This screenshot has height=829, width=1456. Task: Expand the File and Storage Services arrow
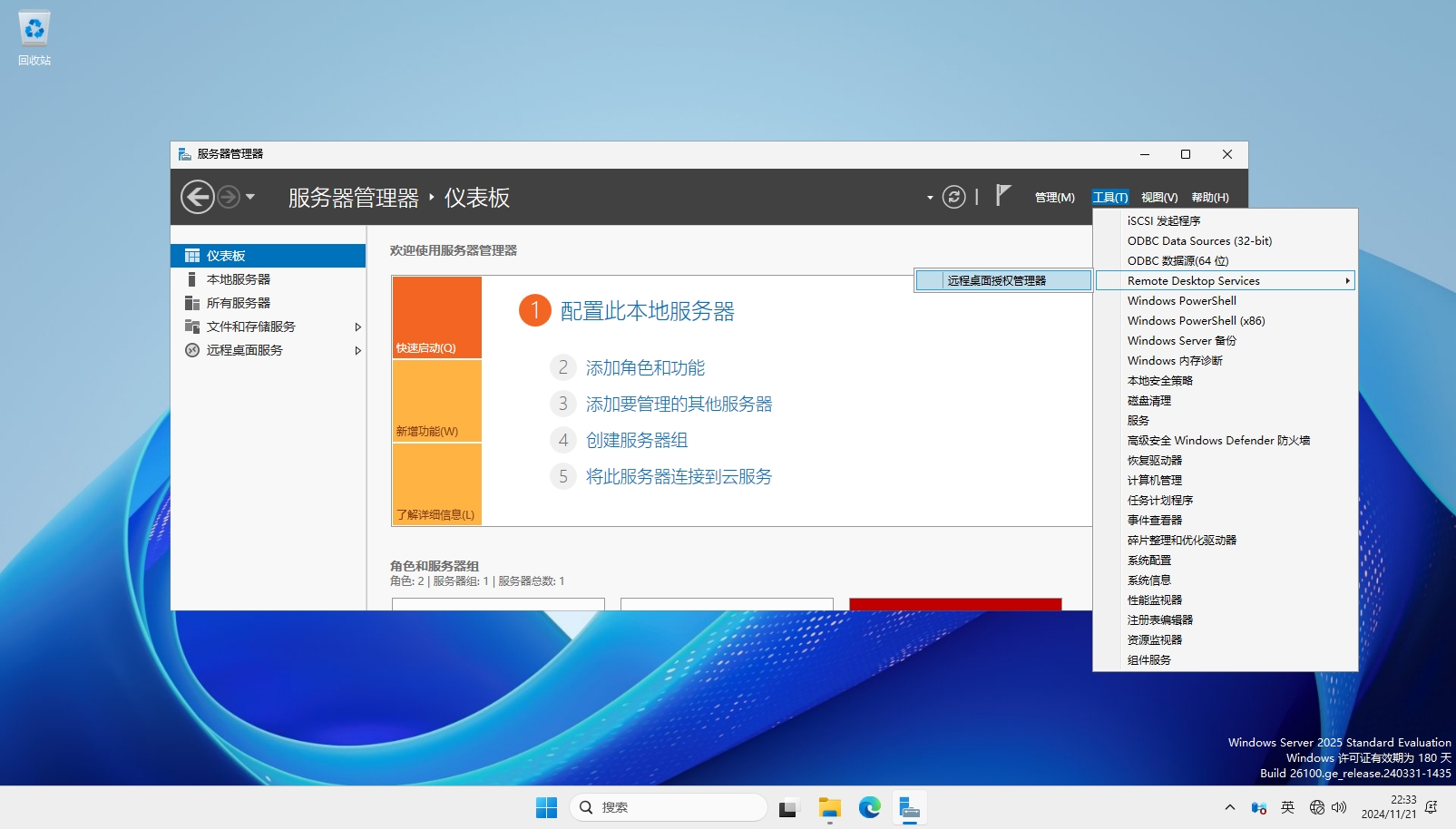pos(357,327)
